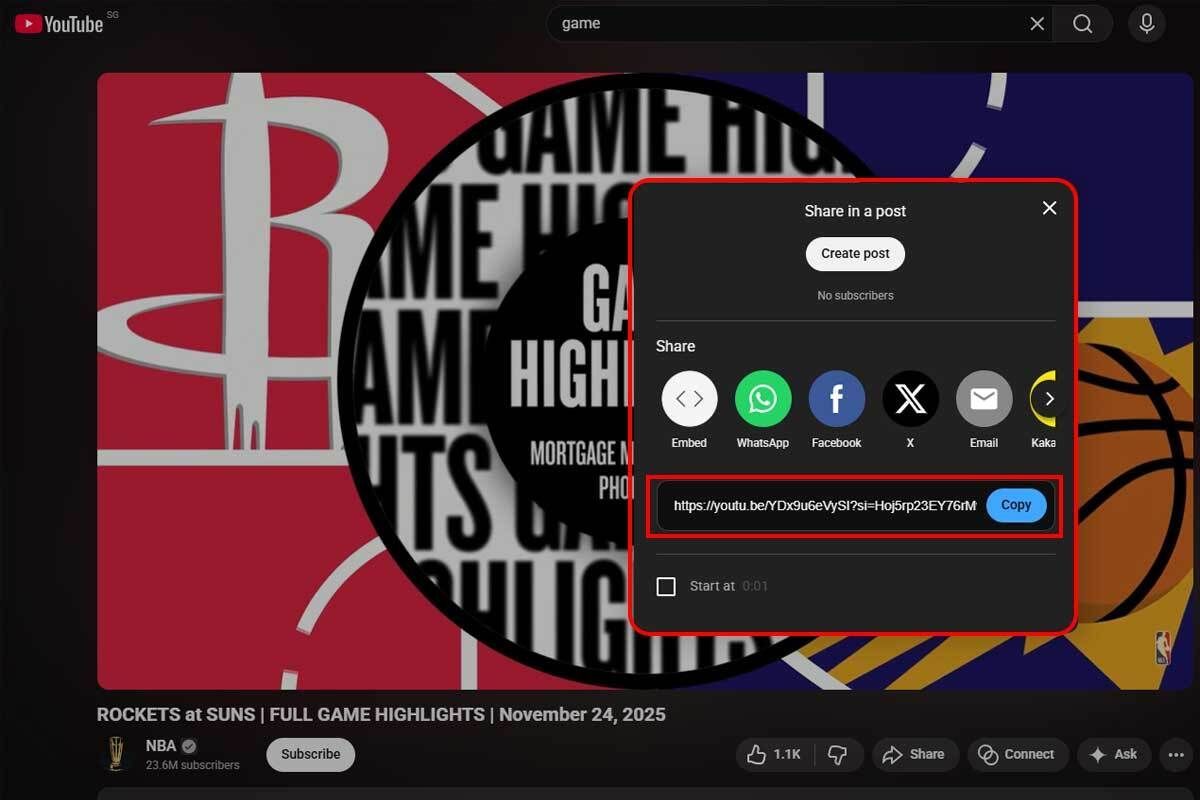
Task: Share the video on X
Action: [x=910, y=399]
